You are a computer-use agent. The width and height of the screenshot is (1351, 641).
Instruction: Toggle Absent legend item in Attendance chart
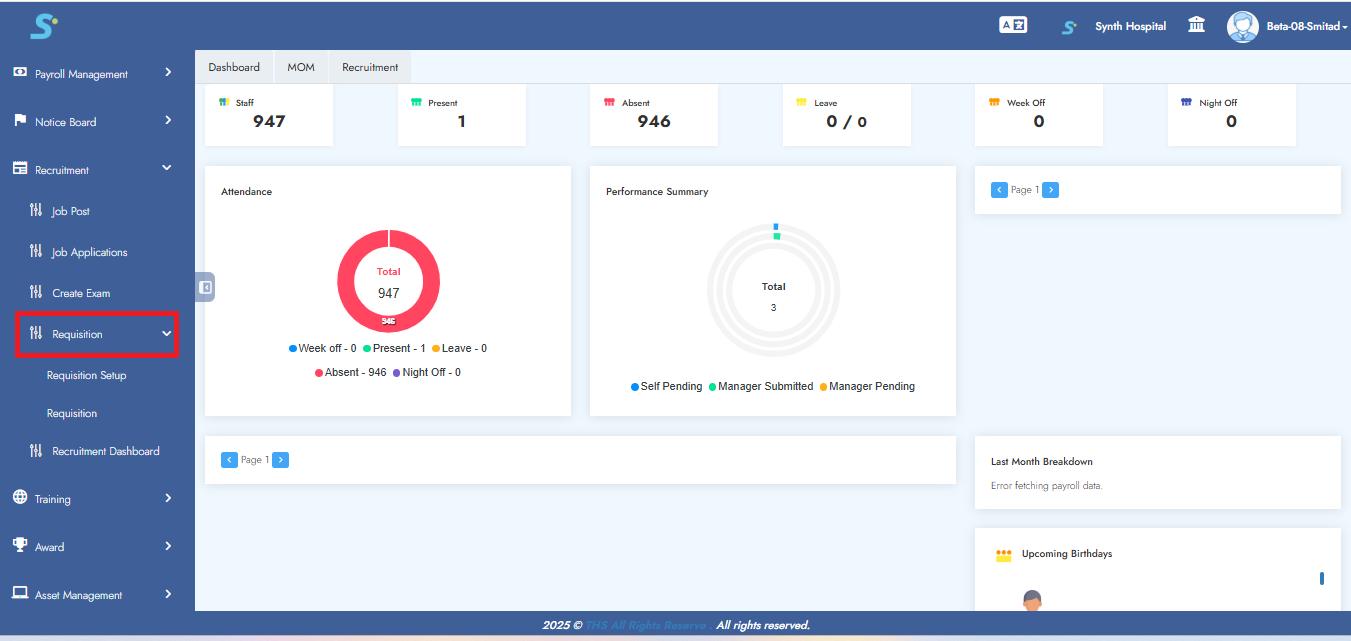click(x=350, y=372)
